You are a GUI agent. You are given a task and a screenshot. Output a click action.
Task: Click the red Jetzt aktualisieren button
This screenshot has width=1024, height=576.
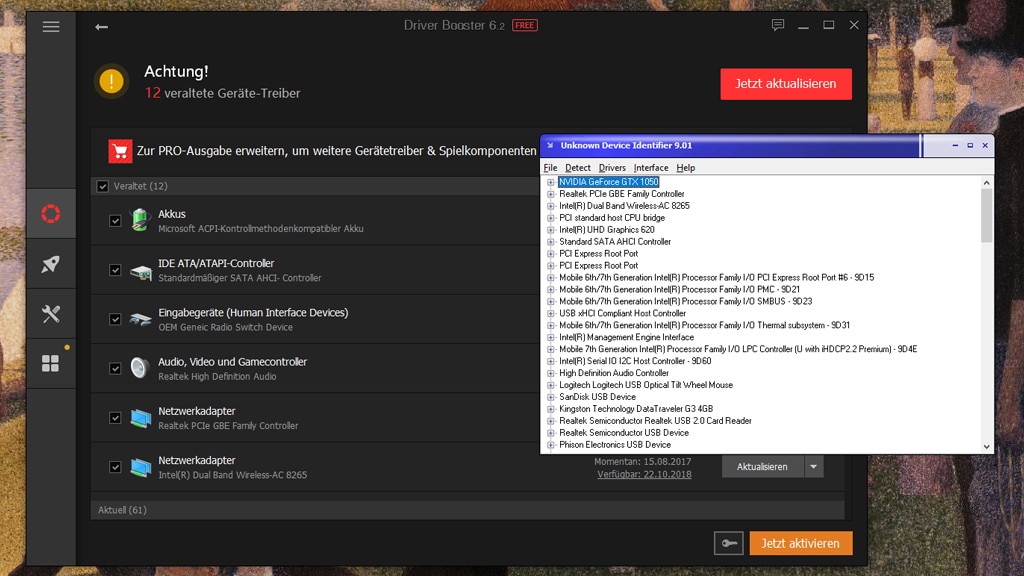(786, 84)
